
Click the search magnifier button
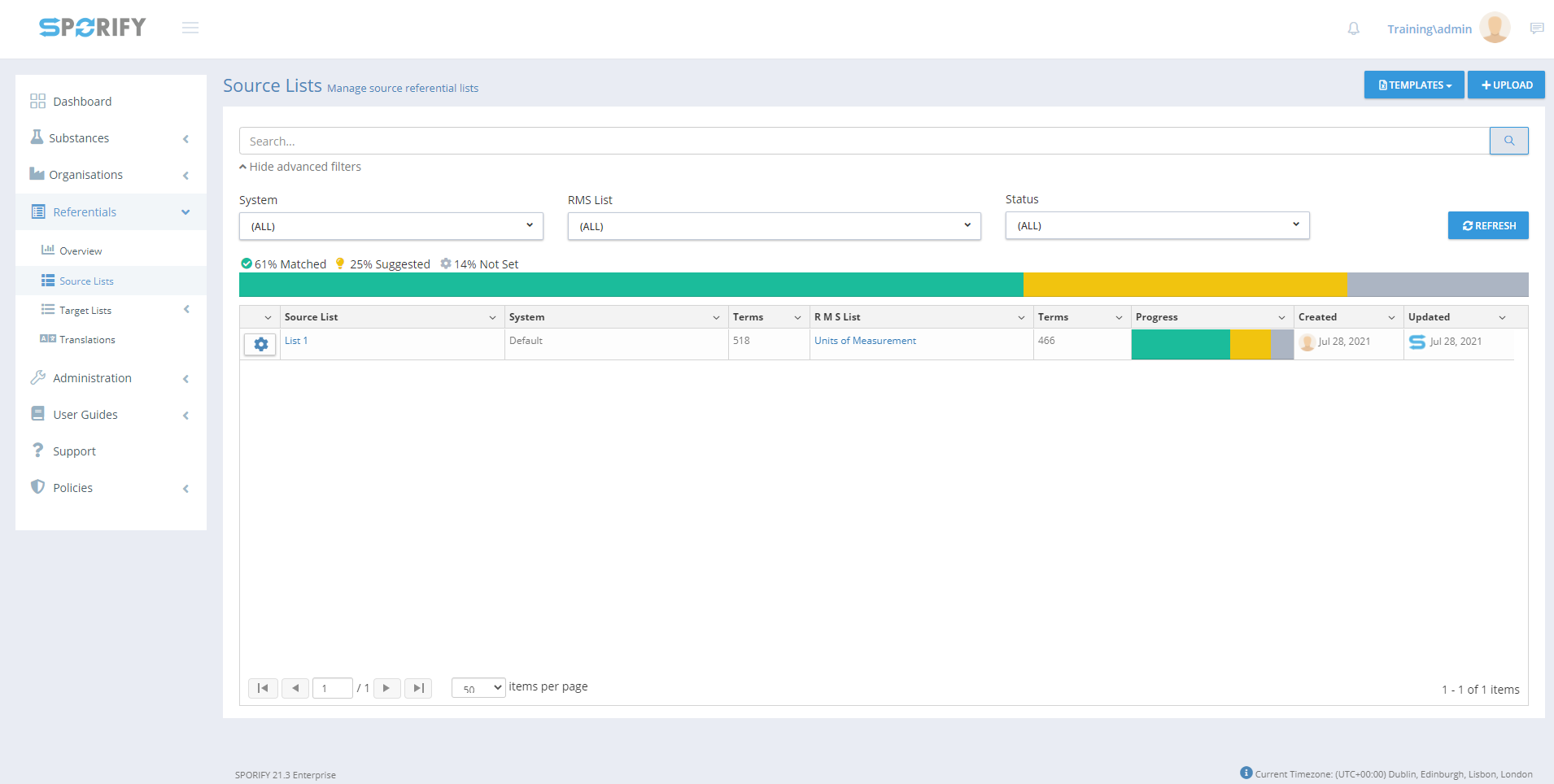point(1508,141)
